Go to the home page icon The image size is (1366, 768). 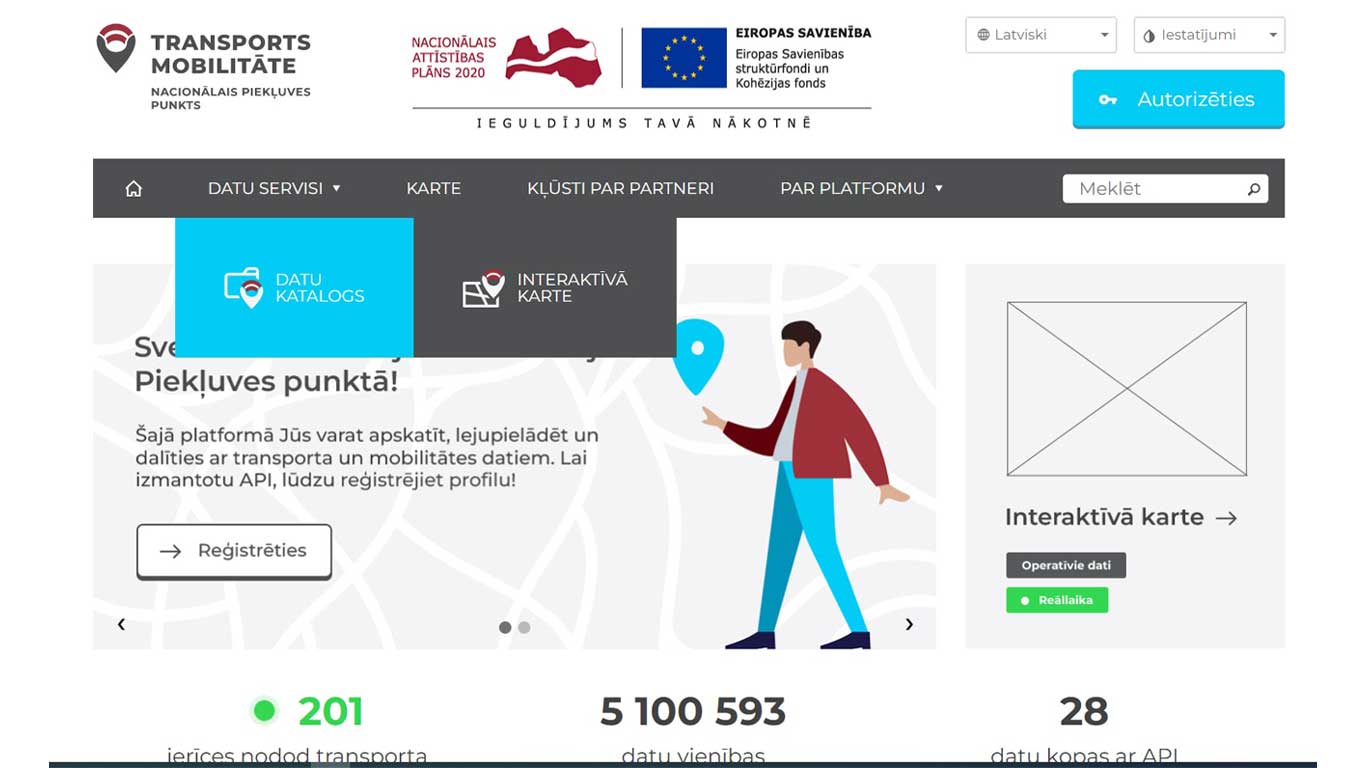134,188
